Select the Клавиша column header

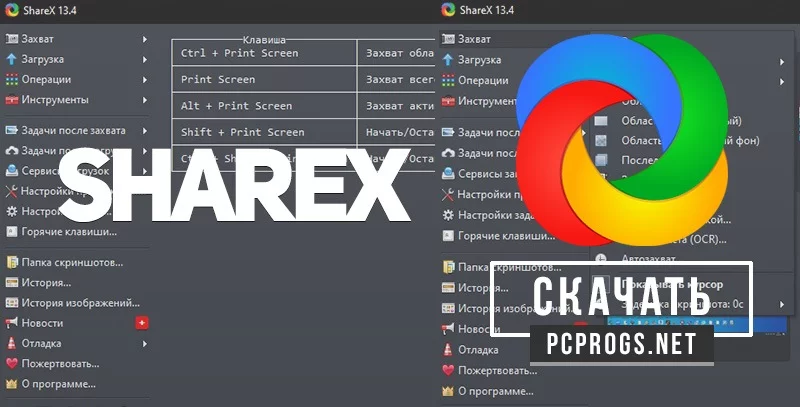[264, 39]
